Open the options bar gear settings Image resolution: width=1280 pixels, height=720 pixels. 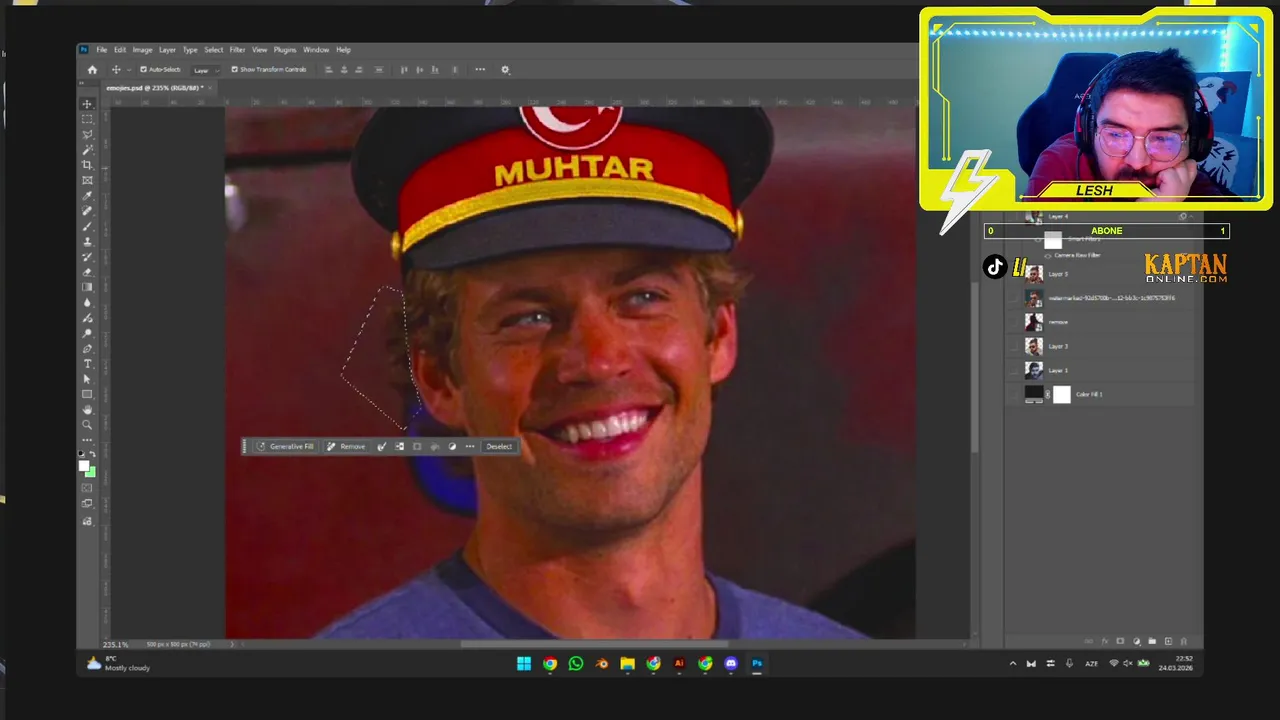coord(505,70)
